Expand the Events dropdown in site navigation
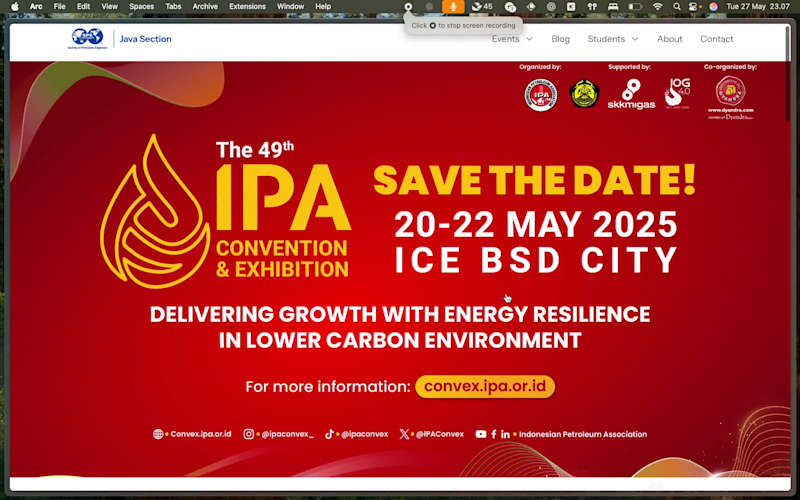 click(512, 39)
